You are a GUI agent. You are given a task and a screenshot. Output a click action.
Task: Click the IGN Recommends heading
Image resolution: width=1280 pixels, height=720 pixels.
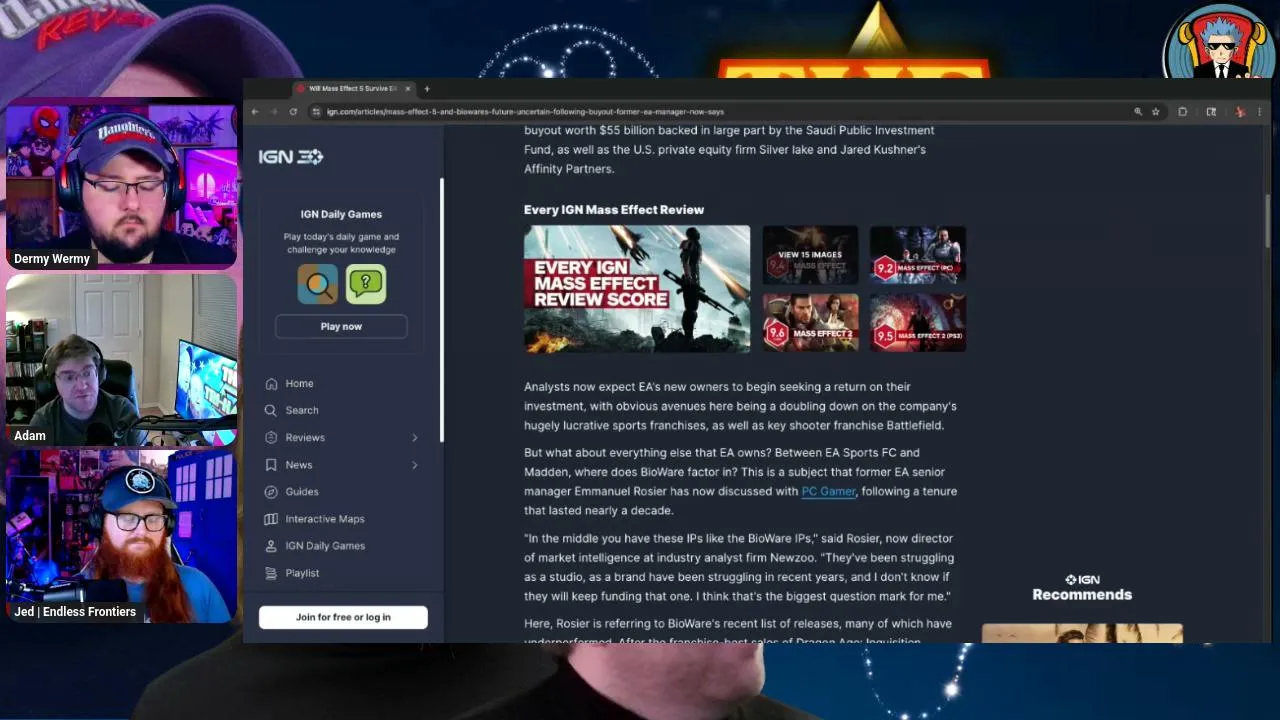(1082, 588)
